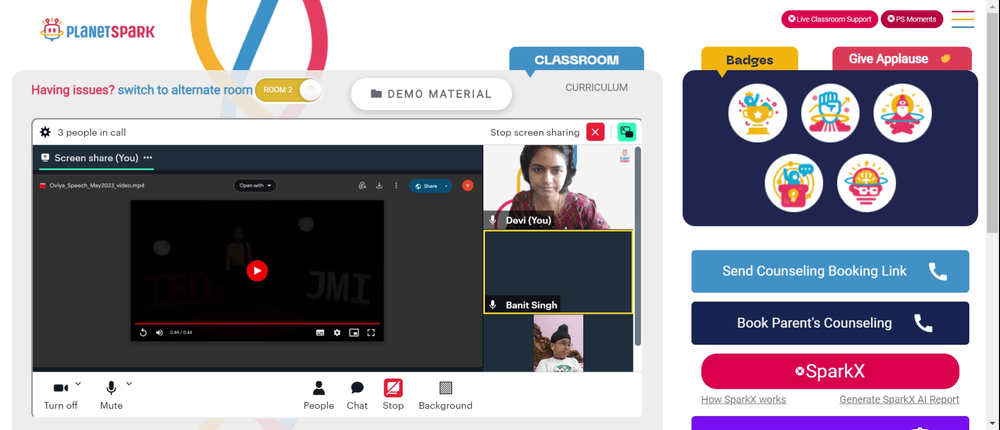The width and height of the screenshot is (1000, 430).
Task: Mute the video player volume icon
Action: point(159,332)
